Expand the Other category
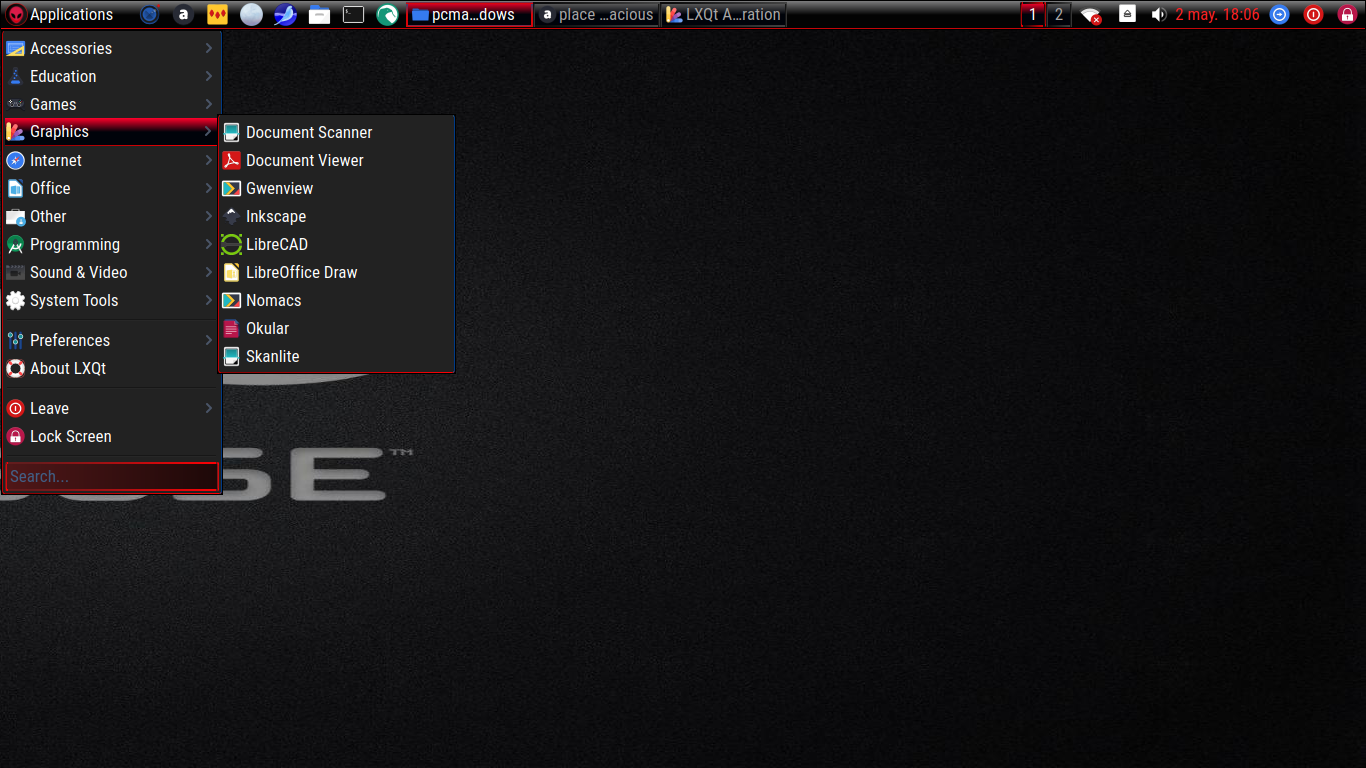Viewport: 1366px width, 768px height. click(111, 216)
